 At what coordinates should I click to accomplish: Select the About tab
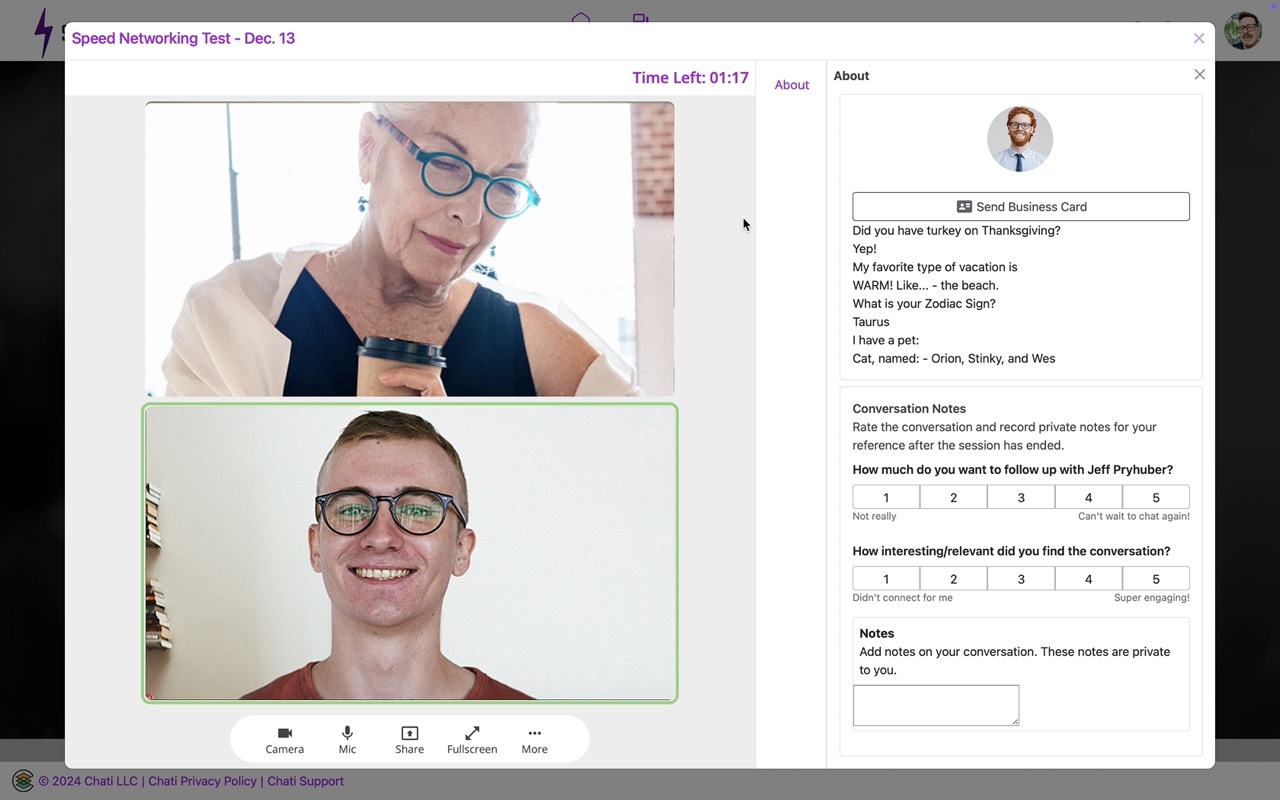(791, 85)
